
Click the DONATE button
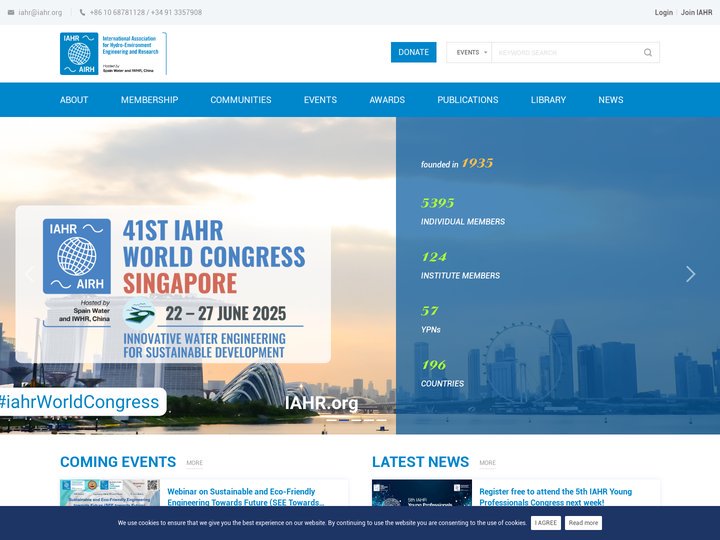pos(413,52)
